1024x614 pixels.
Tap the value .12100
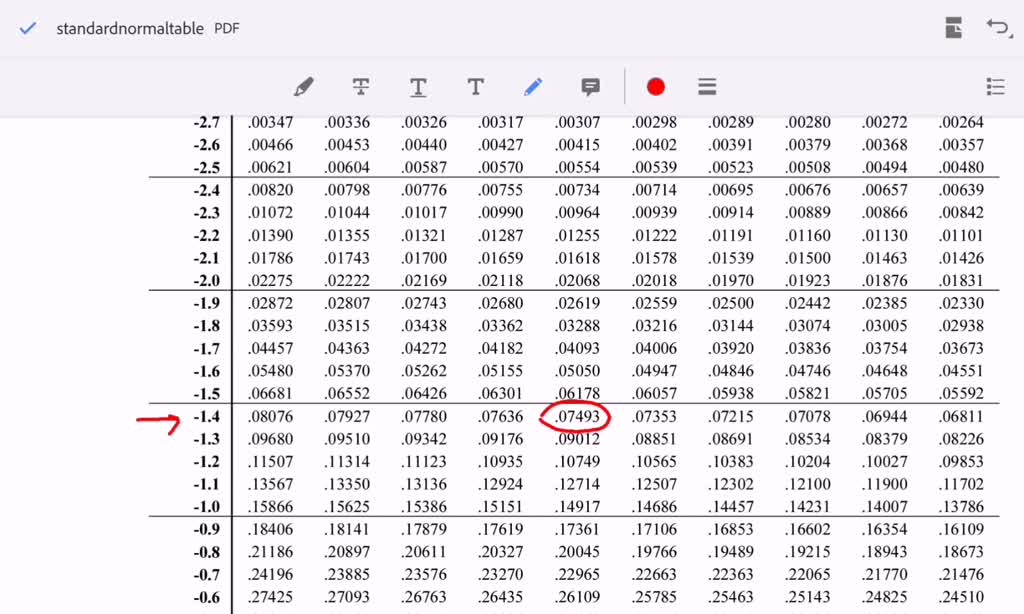coord(807,484)
